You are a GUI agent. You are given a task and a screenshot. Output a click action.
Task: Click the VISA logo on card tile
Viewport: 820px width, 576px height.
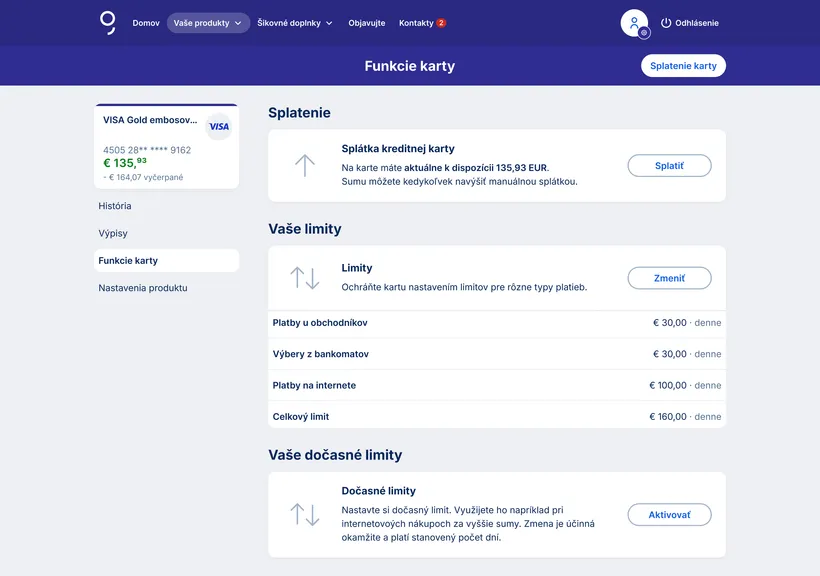[218, 127]
